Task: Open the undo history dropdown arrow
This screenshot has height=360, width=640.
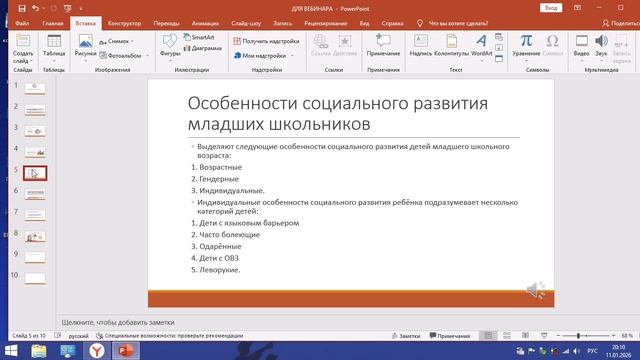Action: click(x=44, y=8)
